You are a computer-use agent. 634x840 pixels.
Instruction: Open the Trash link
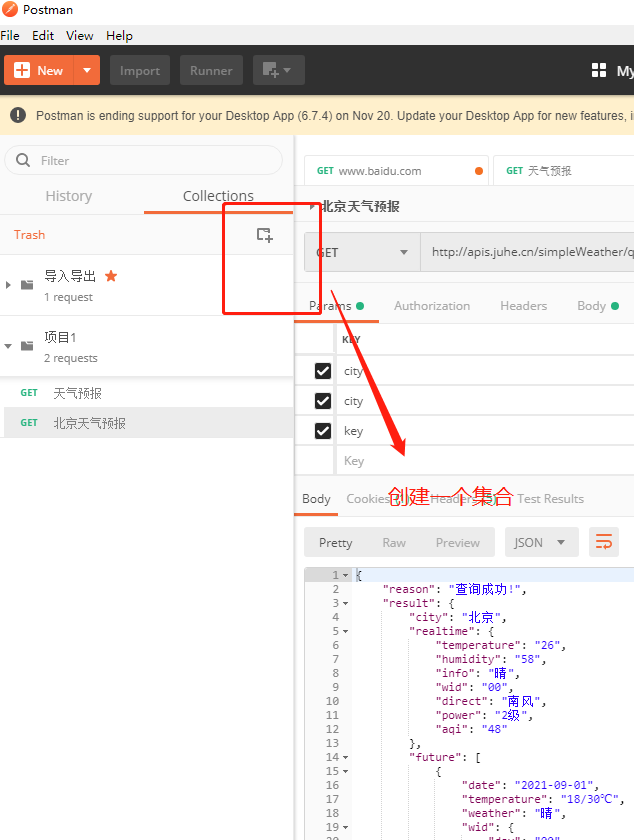pyautogui.click(x=29, y=235)
